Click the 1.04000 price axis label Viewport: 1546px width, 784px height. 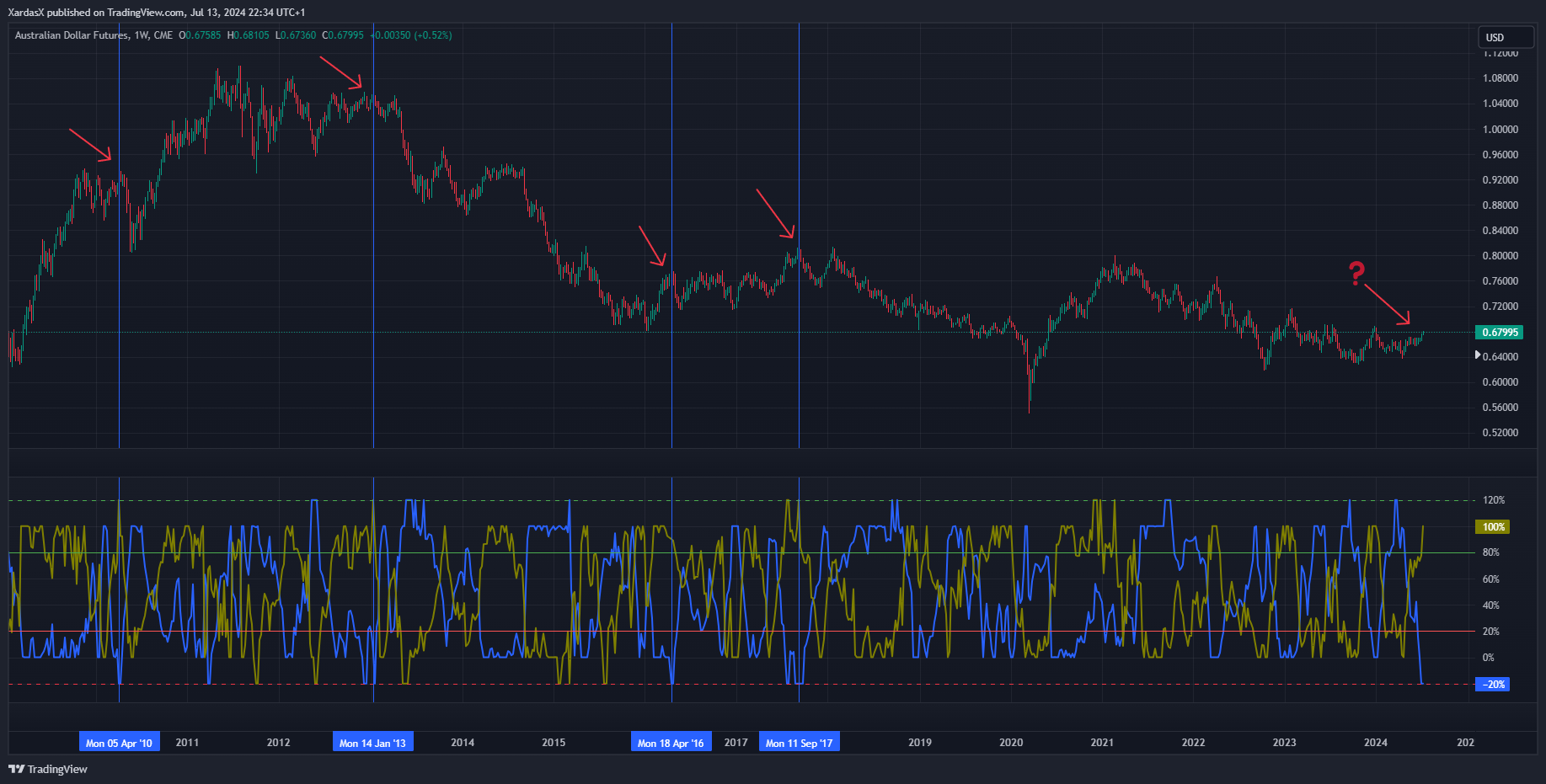[x=1501, y=104]
